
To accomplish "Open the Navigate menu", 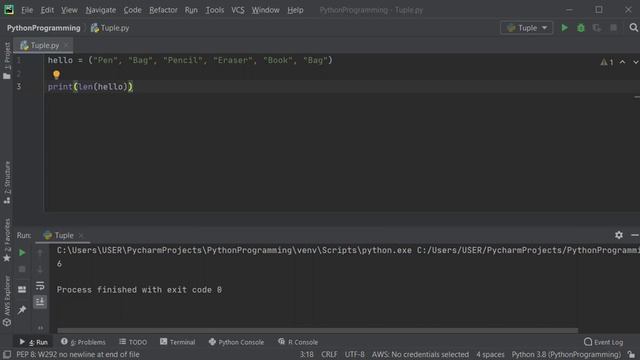I will pos(100,10).
